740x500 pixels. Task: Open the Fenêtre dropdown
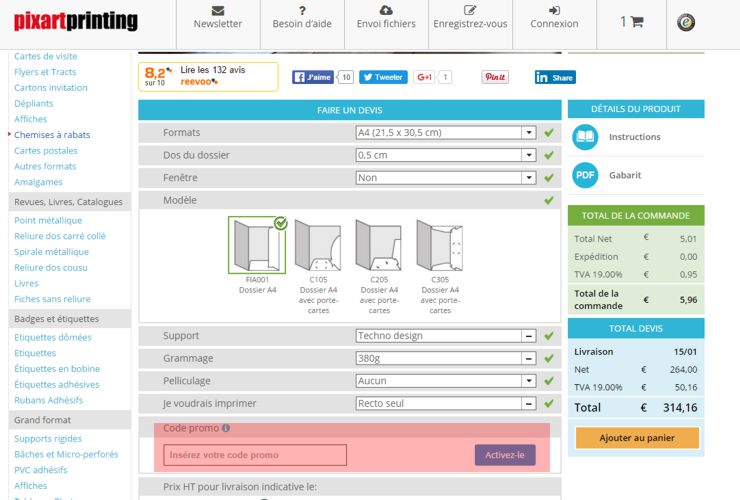[x=446, y=178]
